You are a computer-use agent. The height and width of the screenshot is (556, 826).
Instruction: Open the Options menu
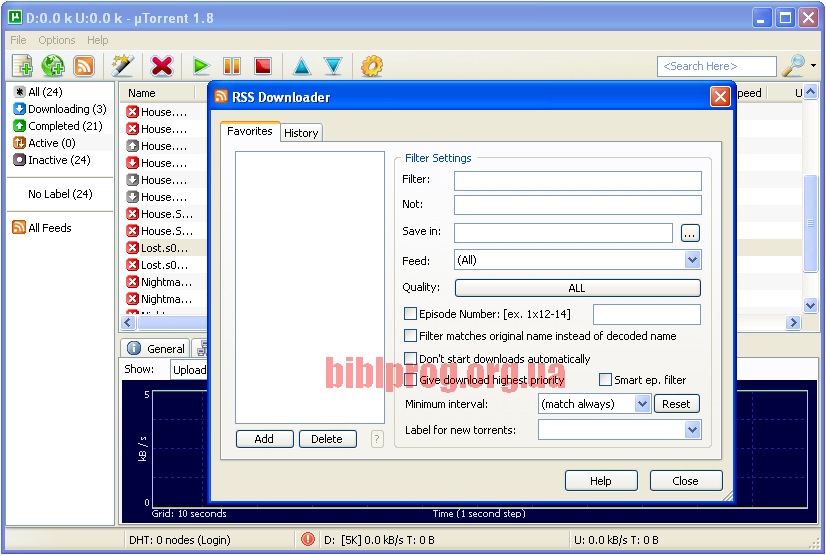(x=56, y=40)
